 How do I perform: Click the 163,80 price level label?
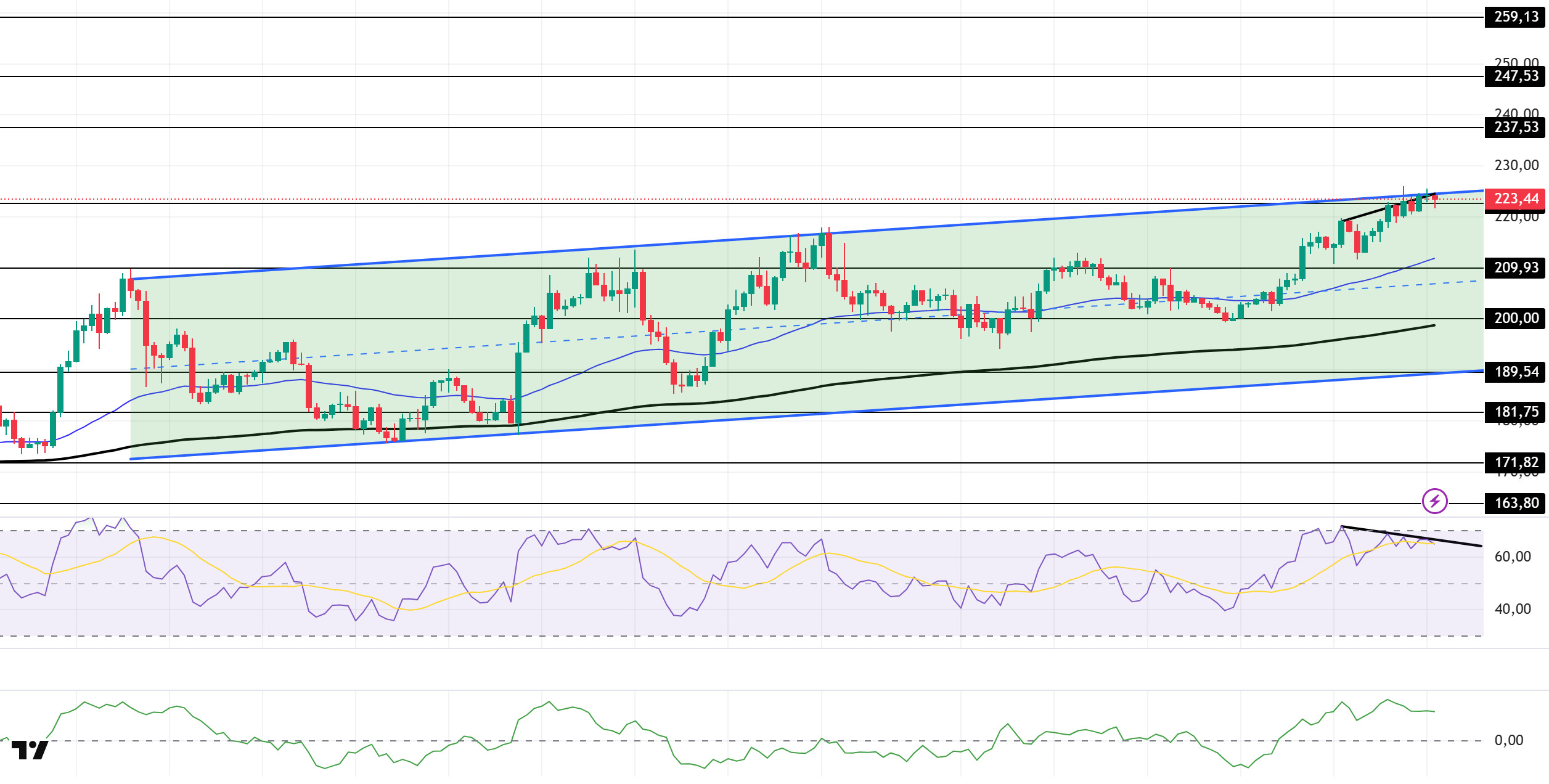[x=1516, y=503]
